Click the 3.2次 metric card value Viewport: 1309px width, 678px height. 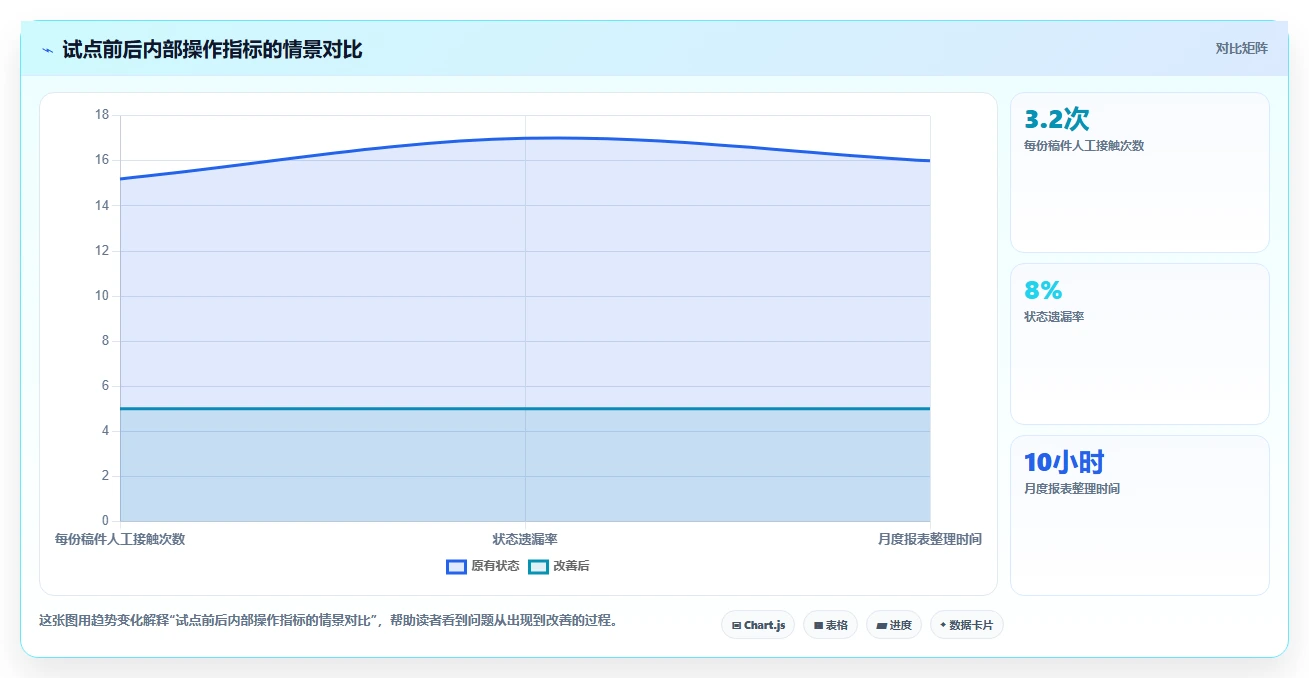point(1056,119)
